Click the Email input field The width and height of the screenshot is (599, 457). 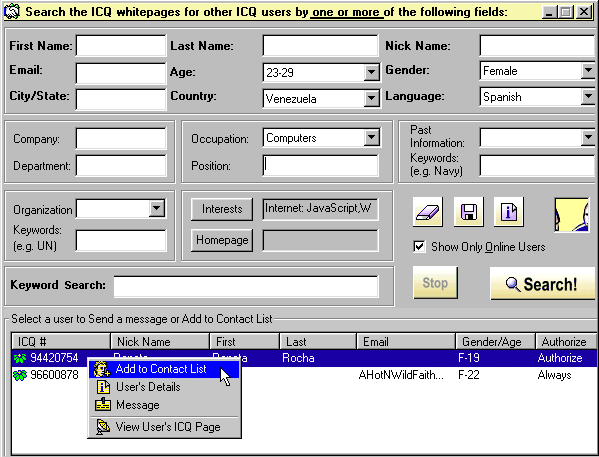(121, 73)
